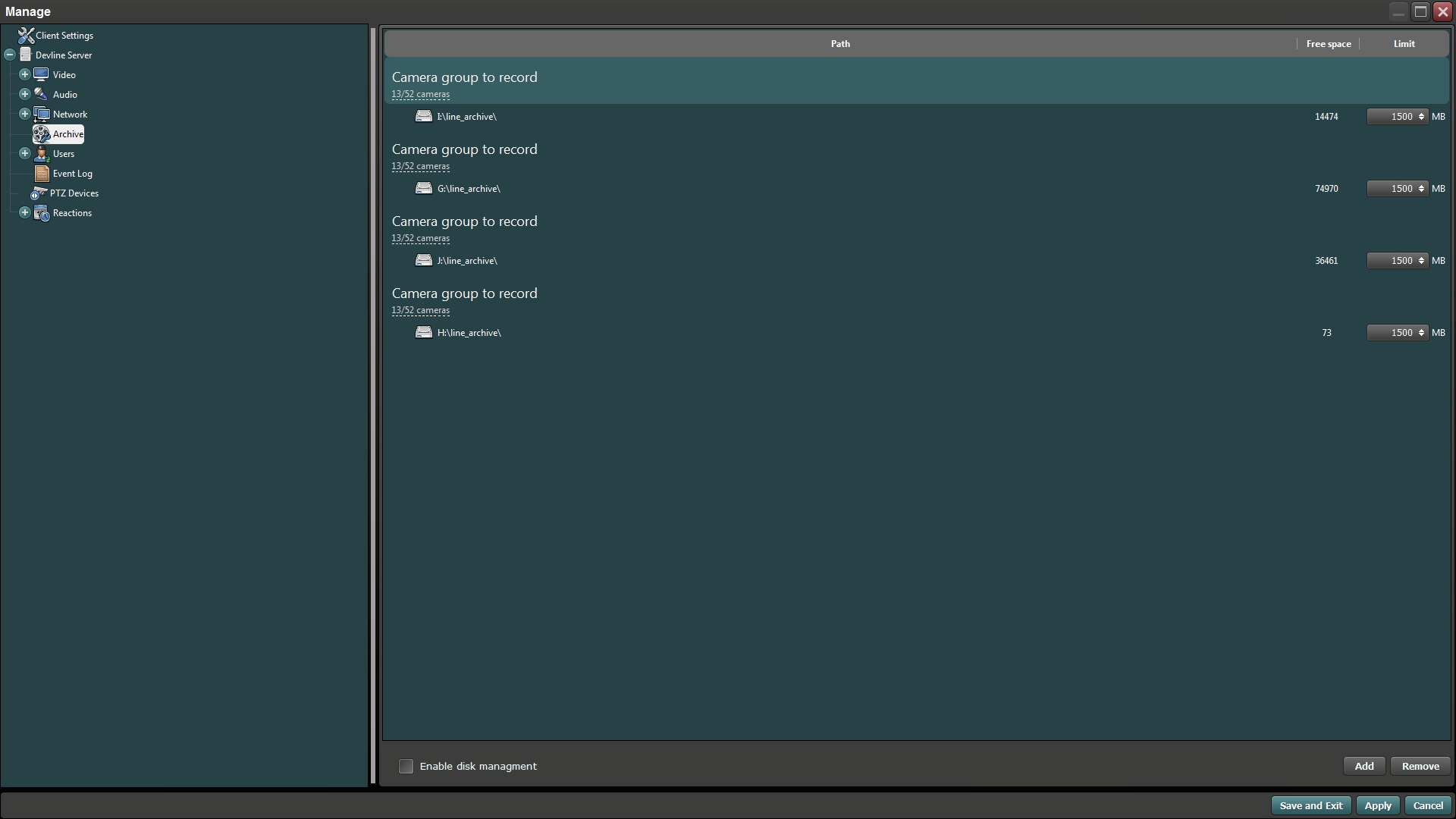Open 13/52 cameras link for G: drive

(x=420, y=167)
